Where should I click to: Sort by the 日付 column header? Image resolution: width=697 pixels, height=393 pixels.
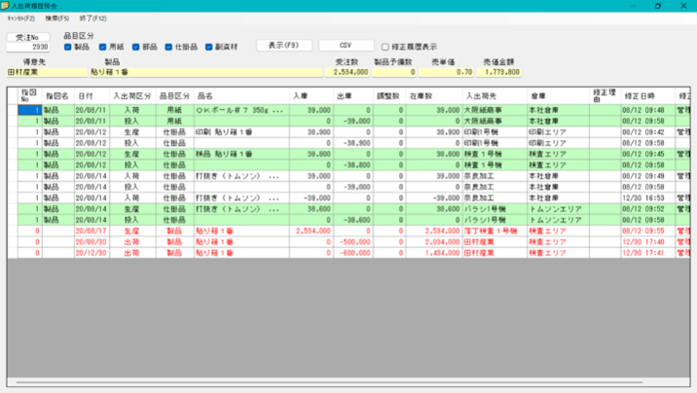[x=92, y=96]
